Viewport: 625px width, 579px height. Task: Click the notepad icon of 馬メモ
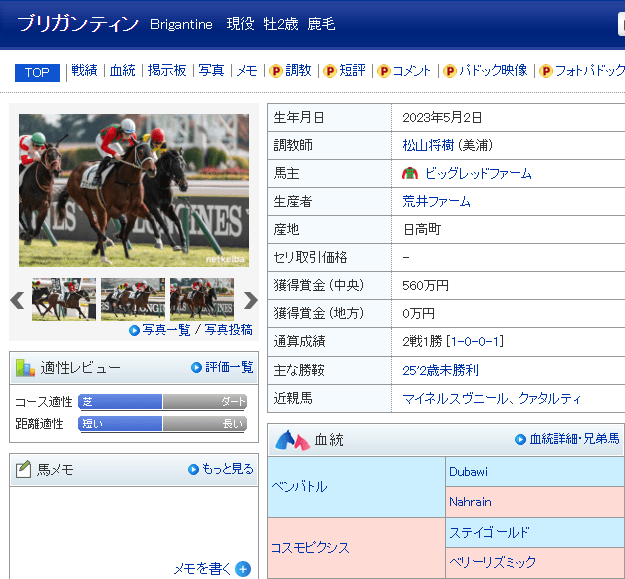click(24, 469)
